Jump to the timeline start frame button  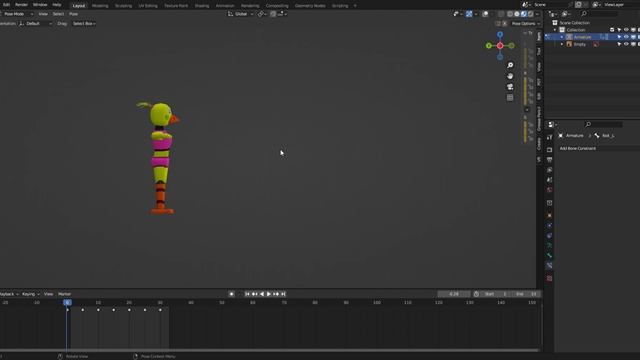[x=247, y=294]
